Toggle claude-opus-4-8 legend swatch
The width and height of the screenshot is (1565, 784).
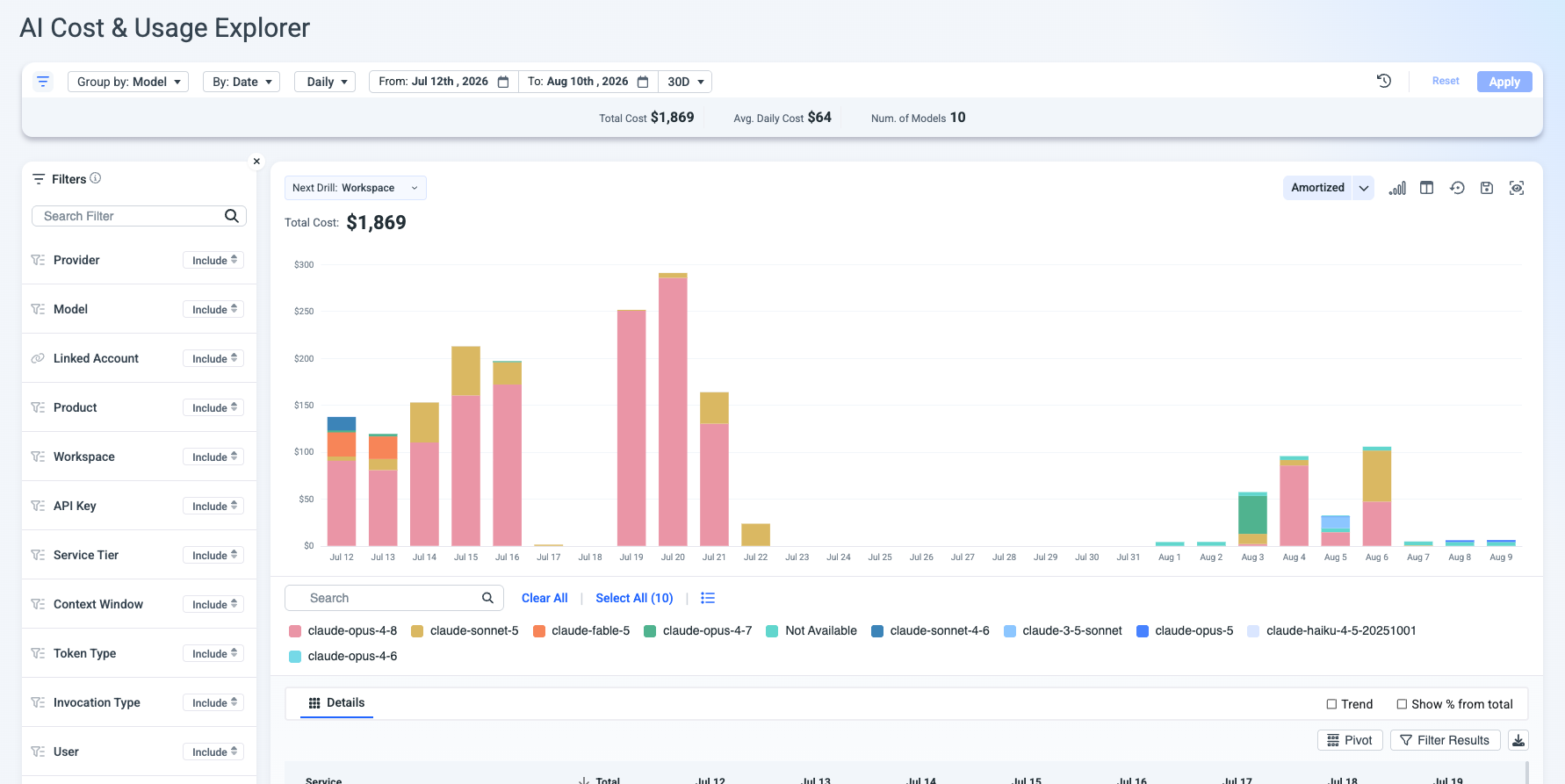click(295, 631)
